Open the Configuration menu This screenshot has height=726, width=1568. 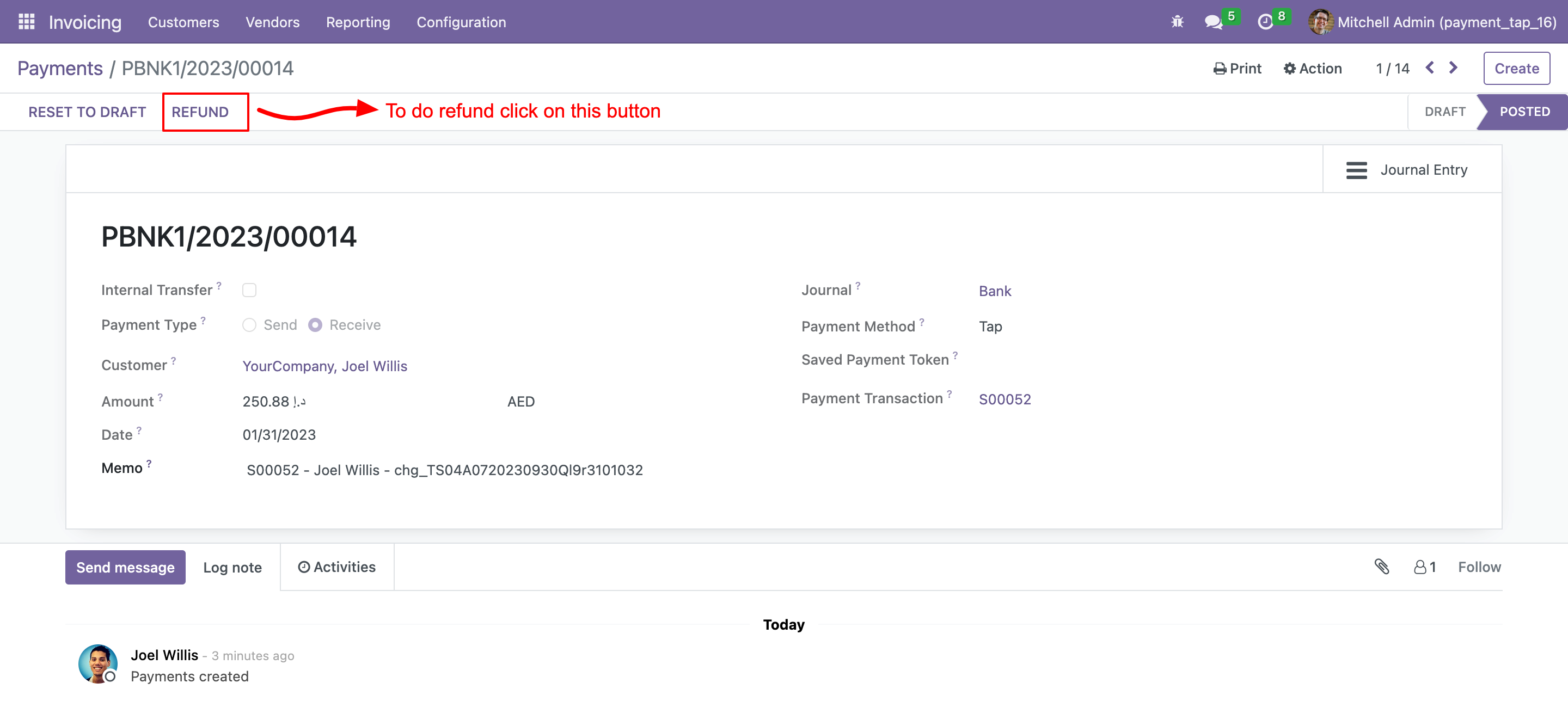[461, 22]
